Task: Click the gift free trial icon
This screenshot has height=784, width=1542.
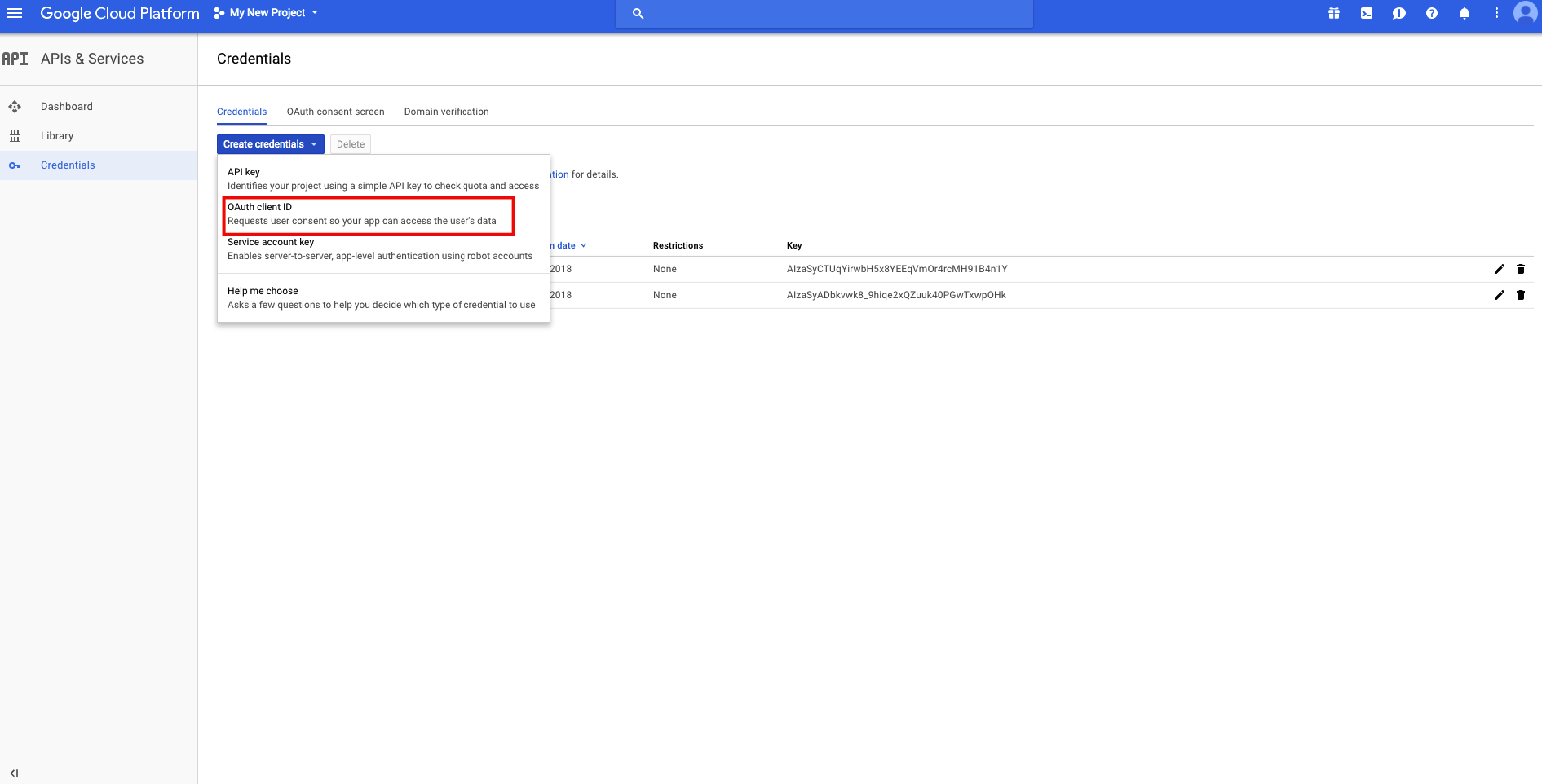Action: (x=1334, y=13)
